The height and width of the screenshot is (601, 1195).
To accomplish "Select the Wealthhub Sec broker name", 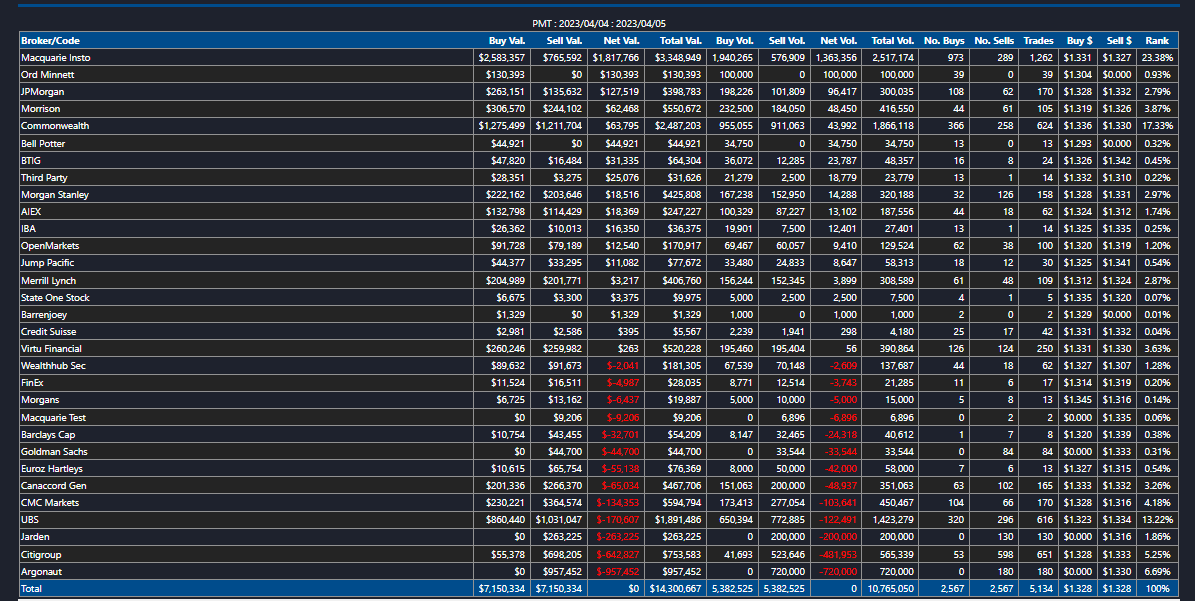I will (x=53, y=366).
